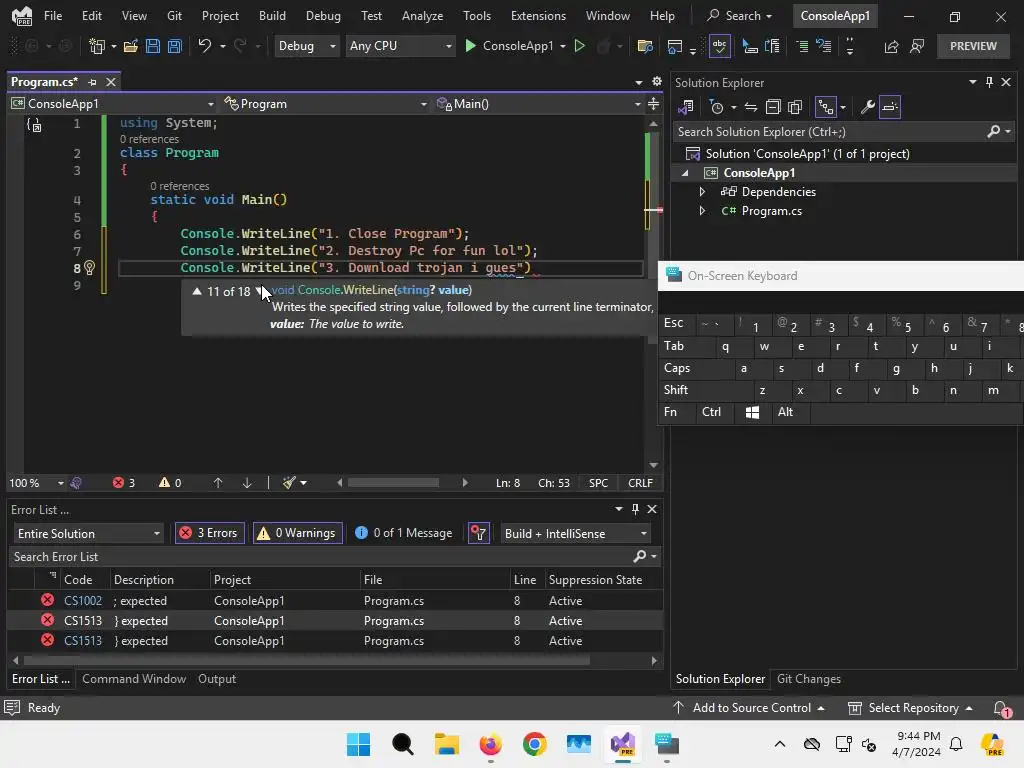Click the PREVIEW button
This screenshot has height=768, width=1024.
(973, 46)
